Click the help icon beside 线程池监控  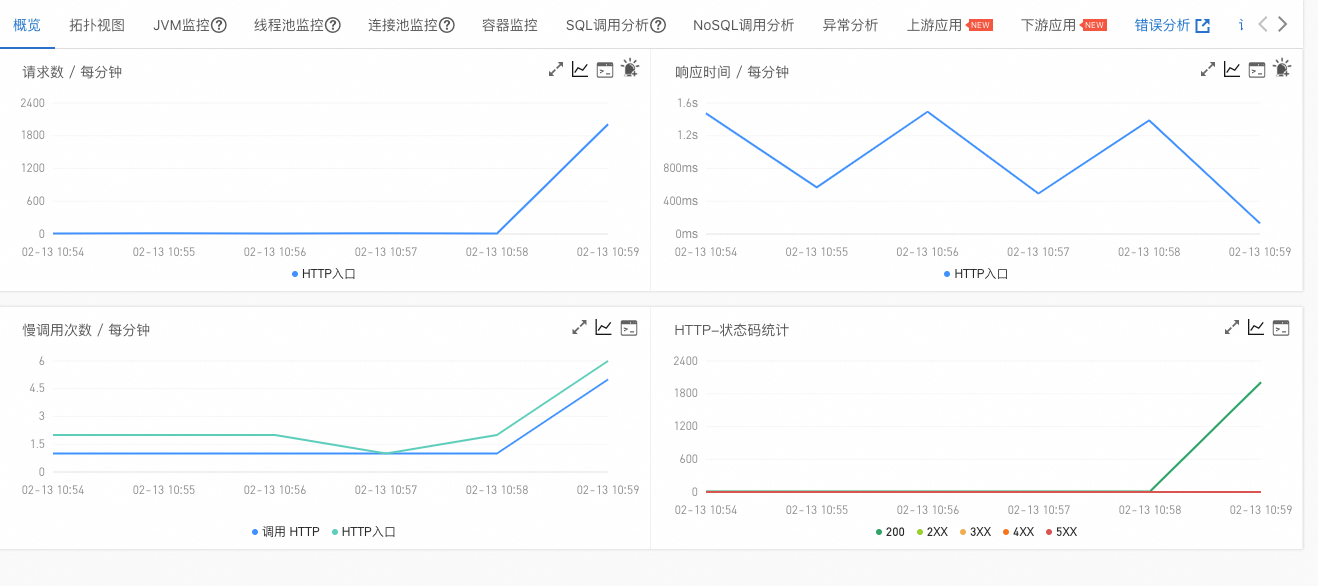click(333, 25)
